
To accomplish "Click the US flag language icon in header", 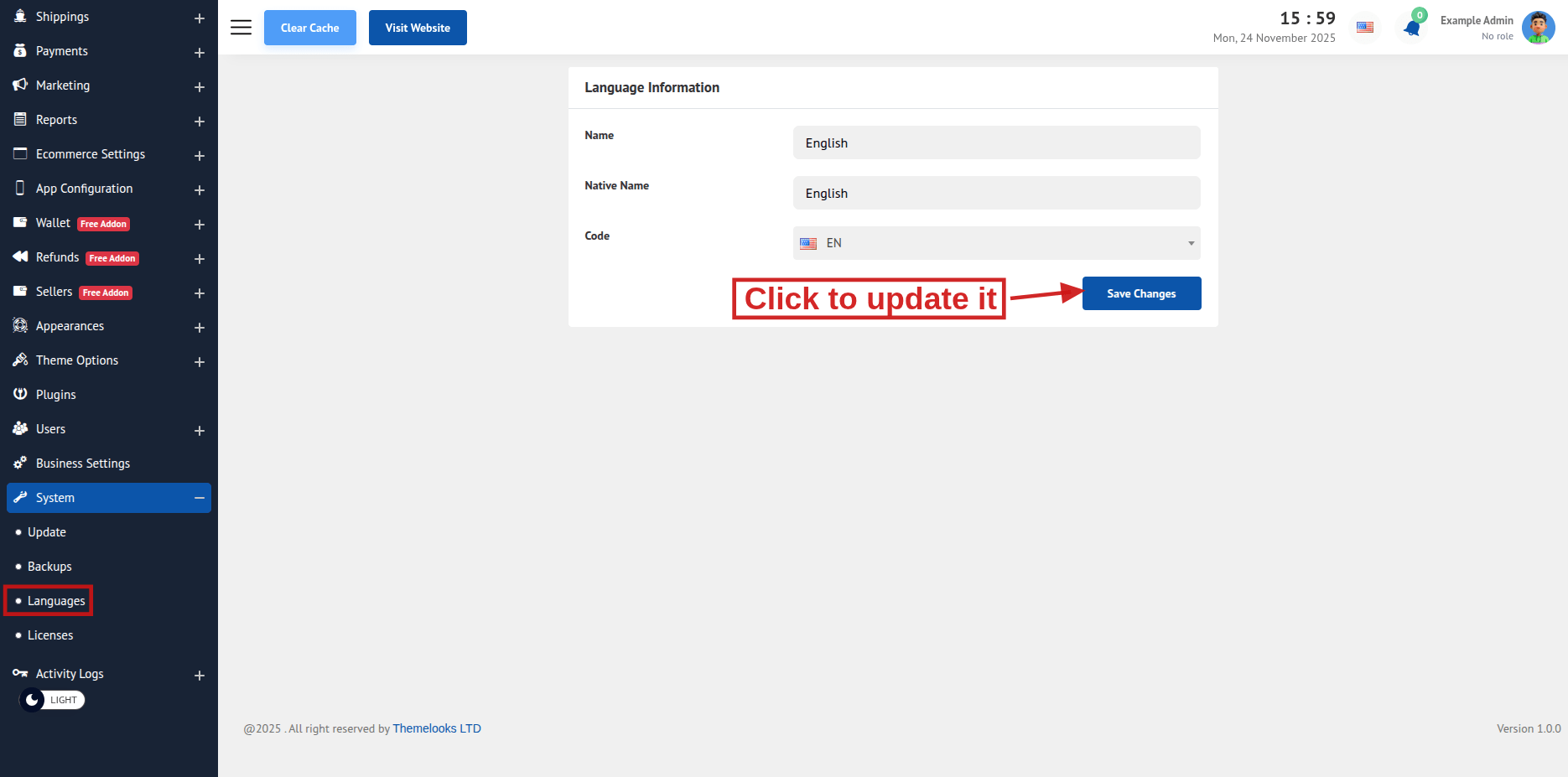I will point(1365,28).
